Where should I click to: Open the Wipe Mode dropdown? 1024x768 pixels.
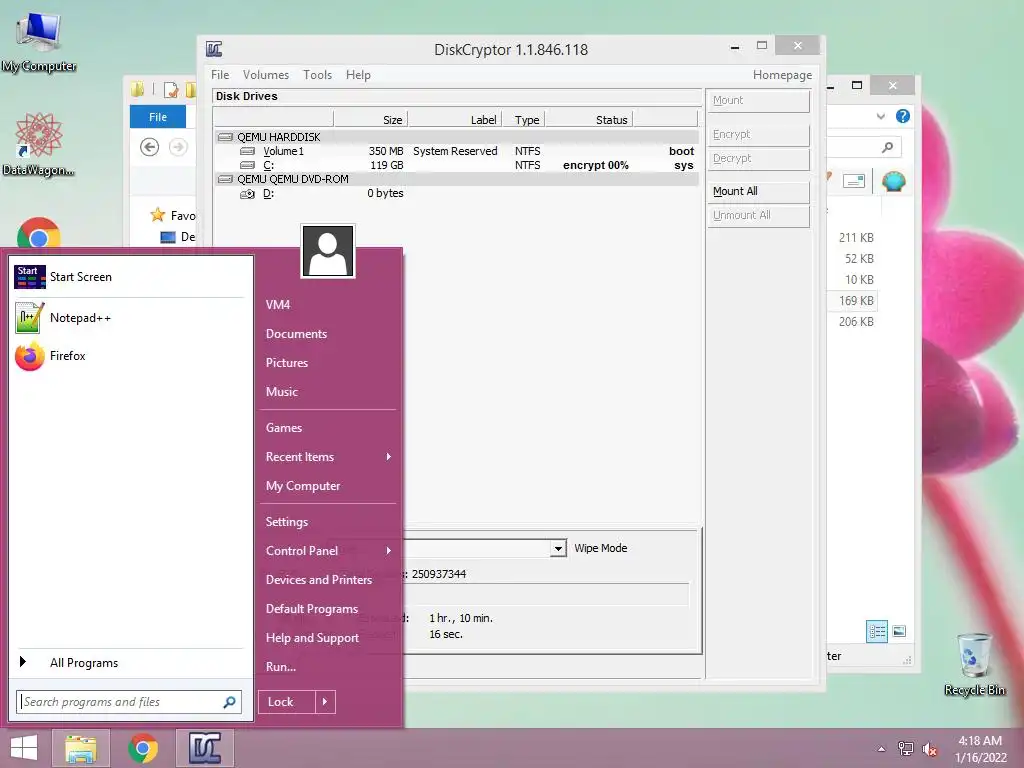click(x=558, y=549)
